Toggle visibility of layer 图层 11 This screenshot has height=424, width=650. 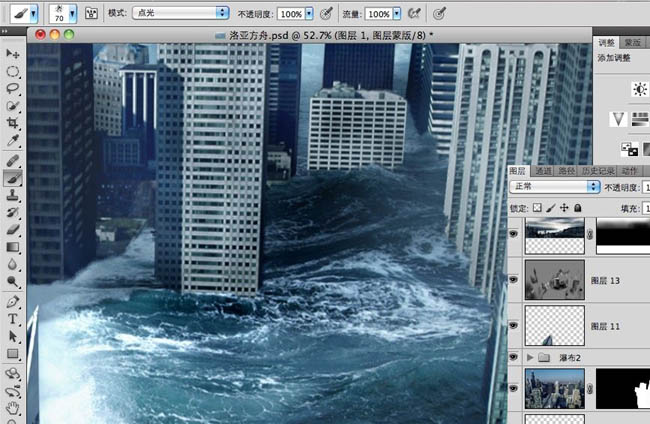[514, 325]
